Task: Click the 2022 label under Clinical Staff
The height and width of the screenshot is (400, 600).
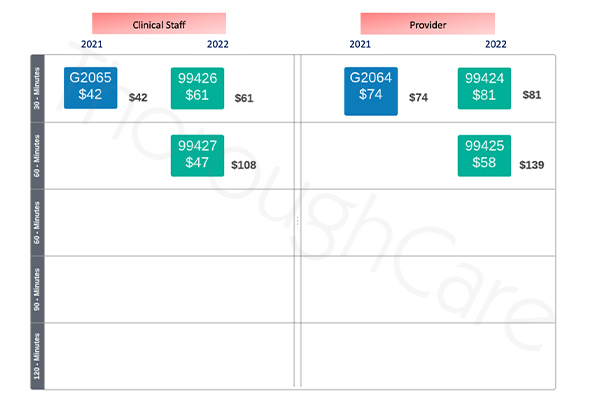Action: coord(218,44)
